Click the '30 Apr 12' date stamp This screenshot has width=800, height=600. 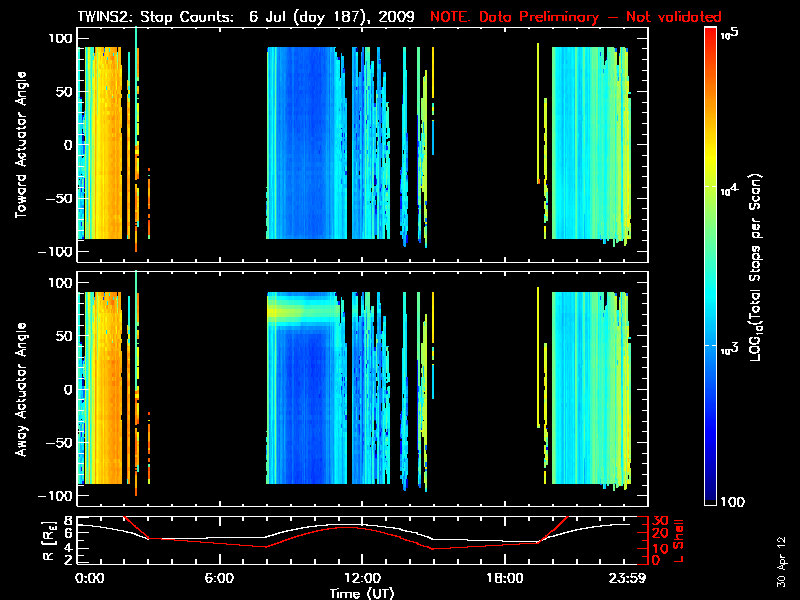coord(781,562)
